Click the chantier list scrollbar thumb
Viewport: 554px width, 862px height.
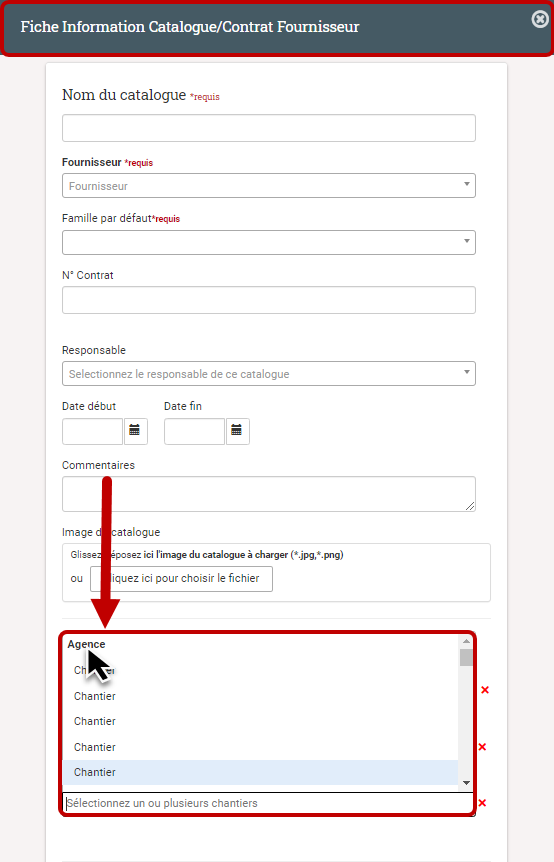pyautogui.click(x=466, y=657)
